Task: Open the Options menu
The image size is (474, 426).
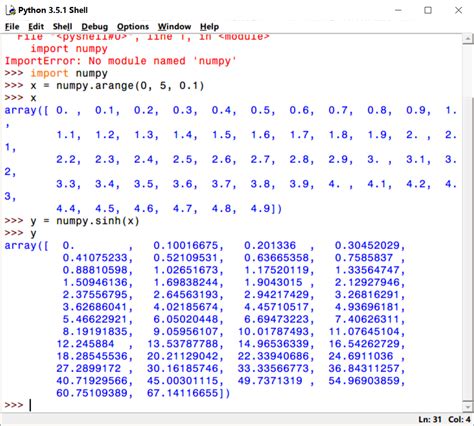Action: 133,27
